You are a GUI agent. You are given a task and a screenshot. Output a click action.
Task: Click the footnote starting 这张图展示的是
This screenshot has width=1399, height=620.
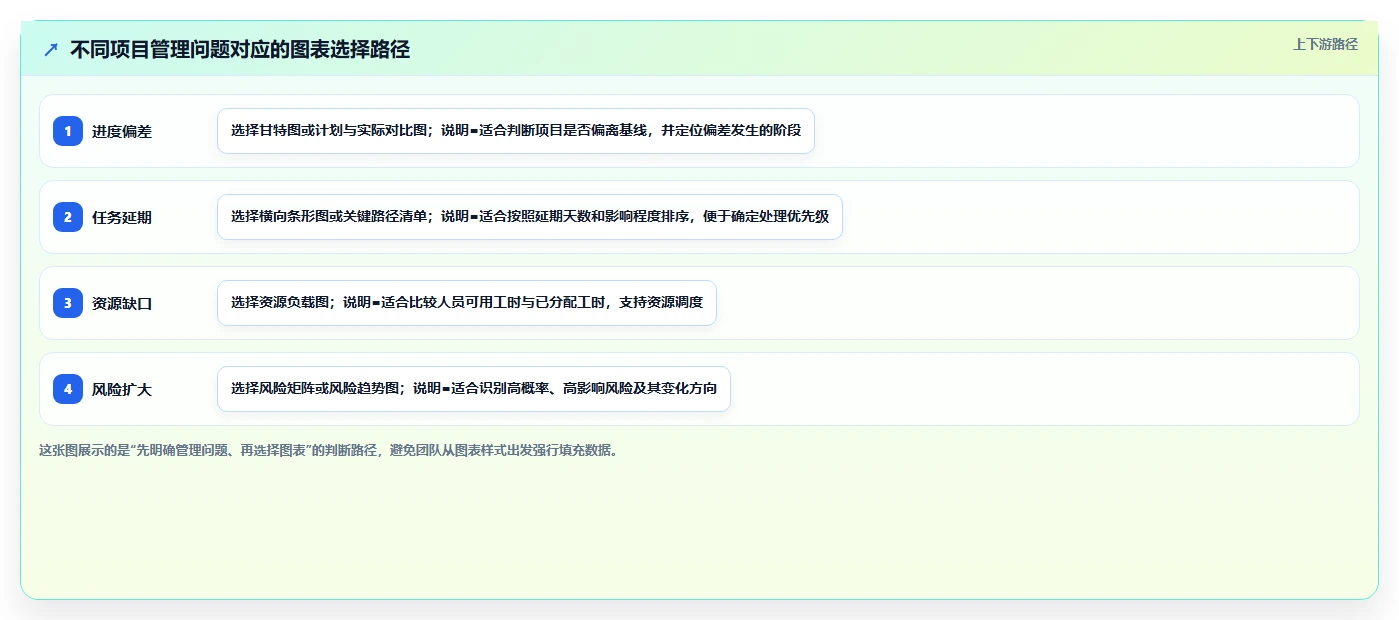(328, 450)
